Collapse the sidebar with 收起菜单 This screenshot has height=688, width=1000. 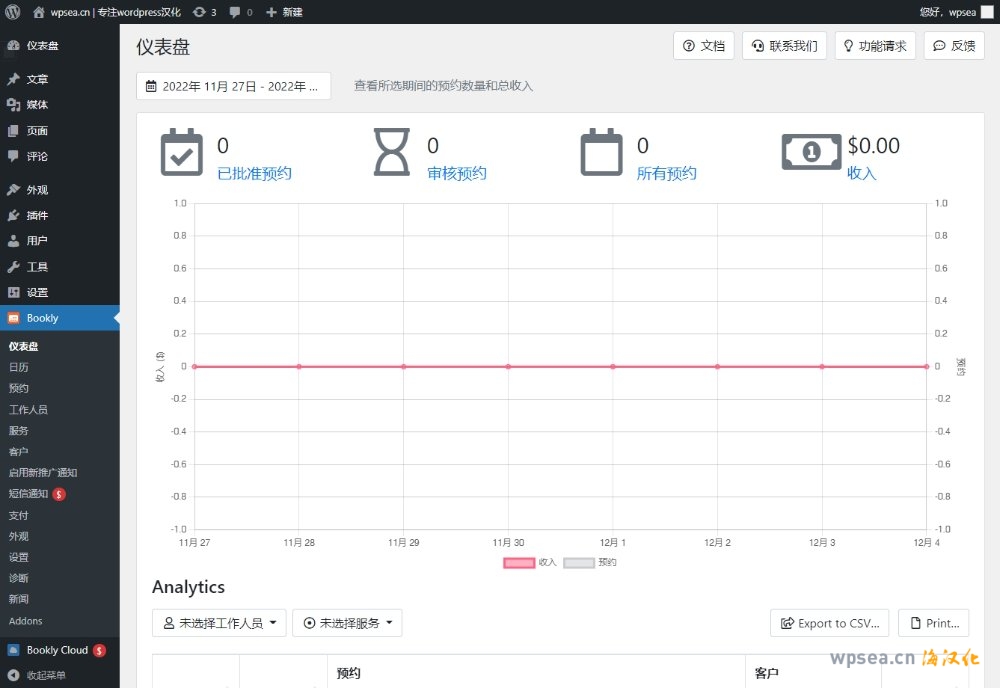45,675
